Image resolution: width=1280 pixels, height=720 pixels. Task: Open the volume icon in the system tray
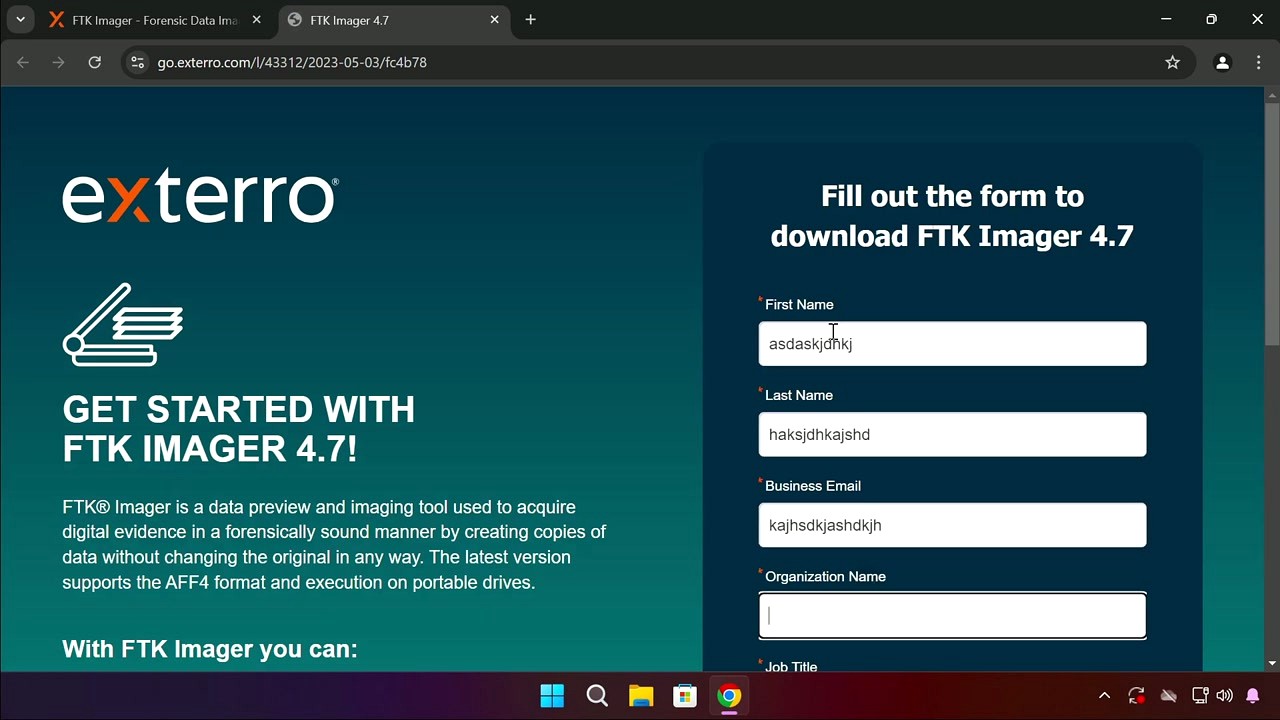[1224, 695]
